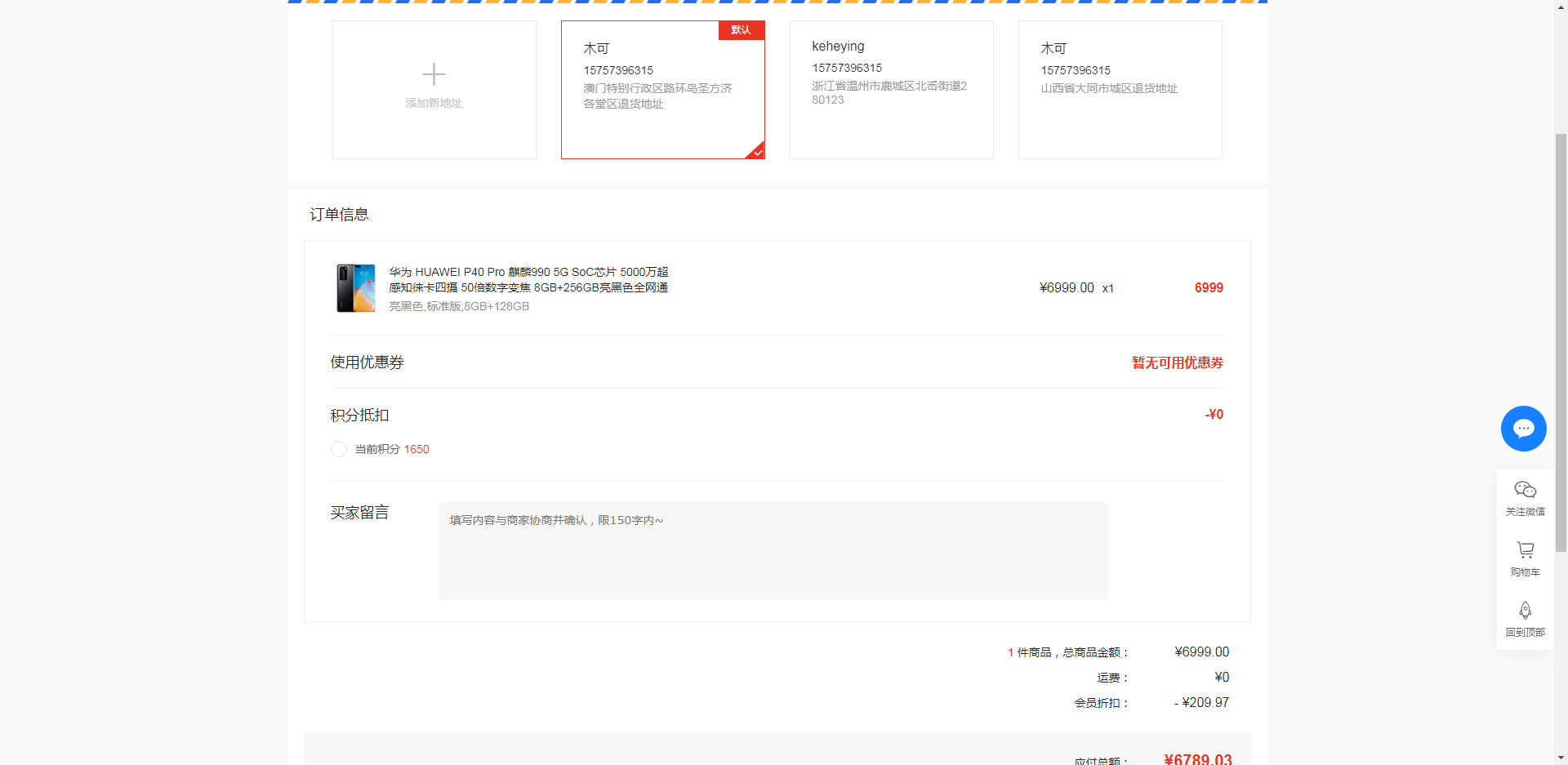Click the 使用优惠券 label
1568x765 pixels.
367,362
